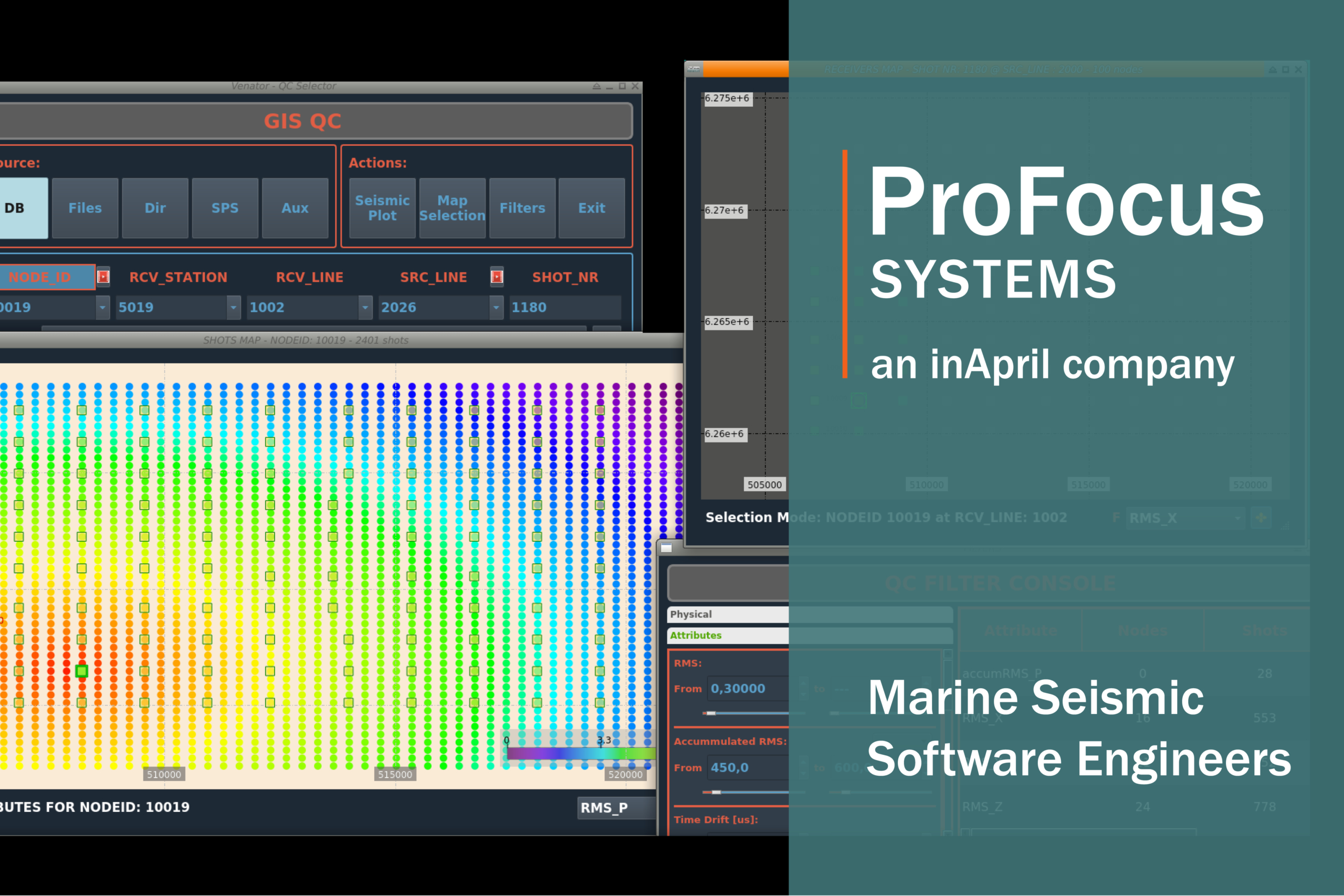Choose SPS as the data source
Screen dimensions: 1344x896
click(x=225, y=208)
